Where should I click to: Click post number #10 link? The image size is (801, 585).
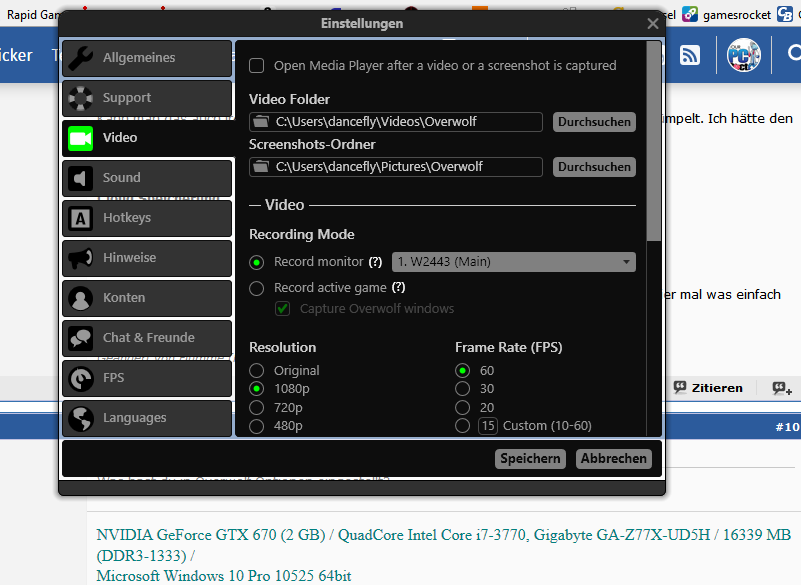pos(787,427)
